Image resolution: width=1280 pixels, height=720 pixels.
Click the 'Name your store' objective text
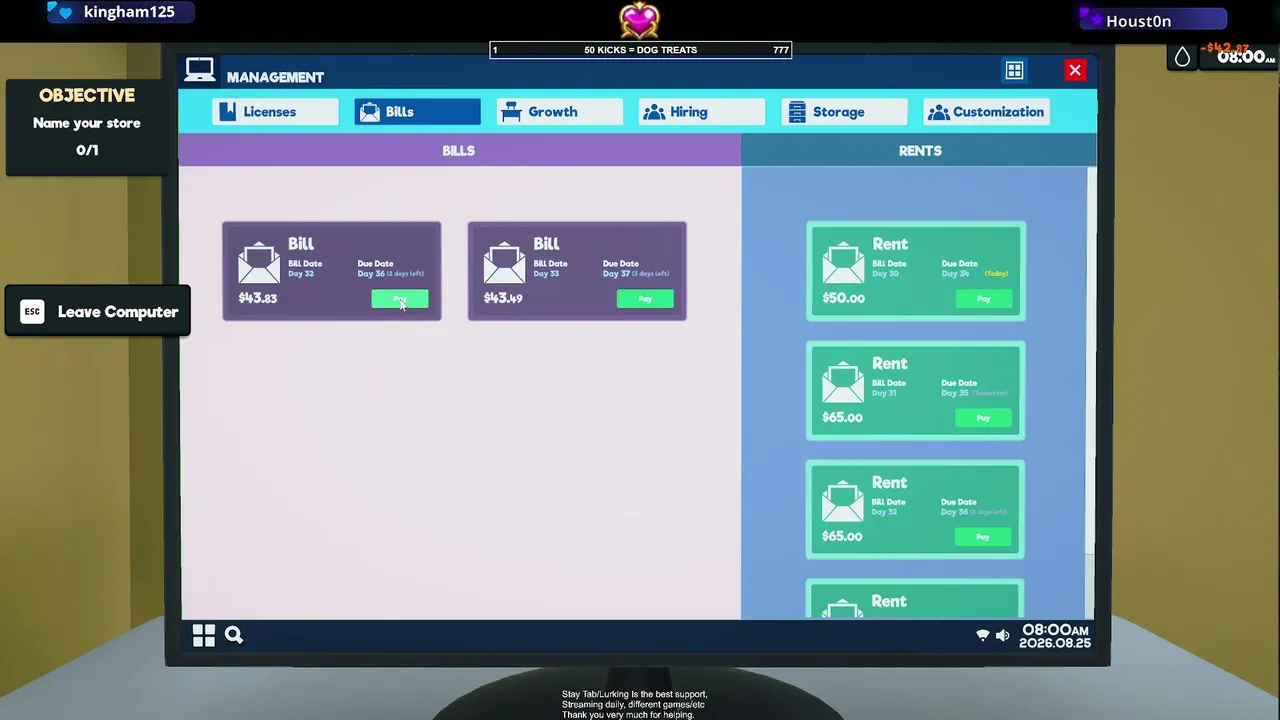pos(87,123)
